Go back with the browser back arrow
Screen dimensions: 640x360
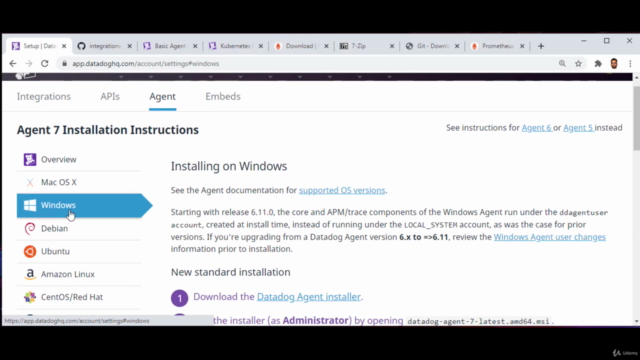coord(13,64)
